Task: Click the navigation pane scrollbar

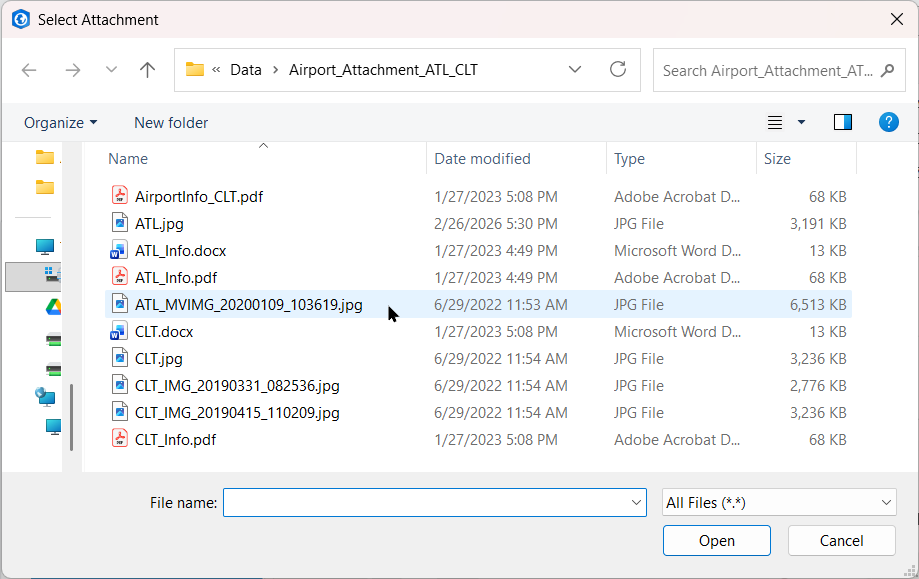Action: tap(72, 417)
